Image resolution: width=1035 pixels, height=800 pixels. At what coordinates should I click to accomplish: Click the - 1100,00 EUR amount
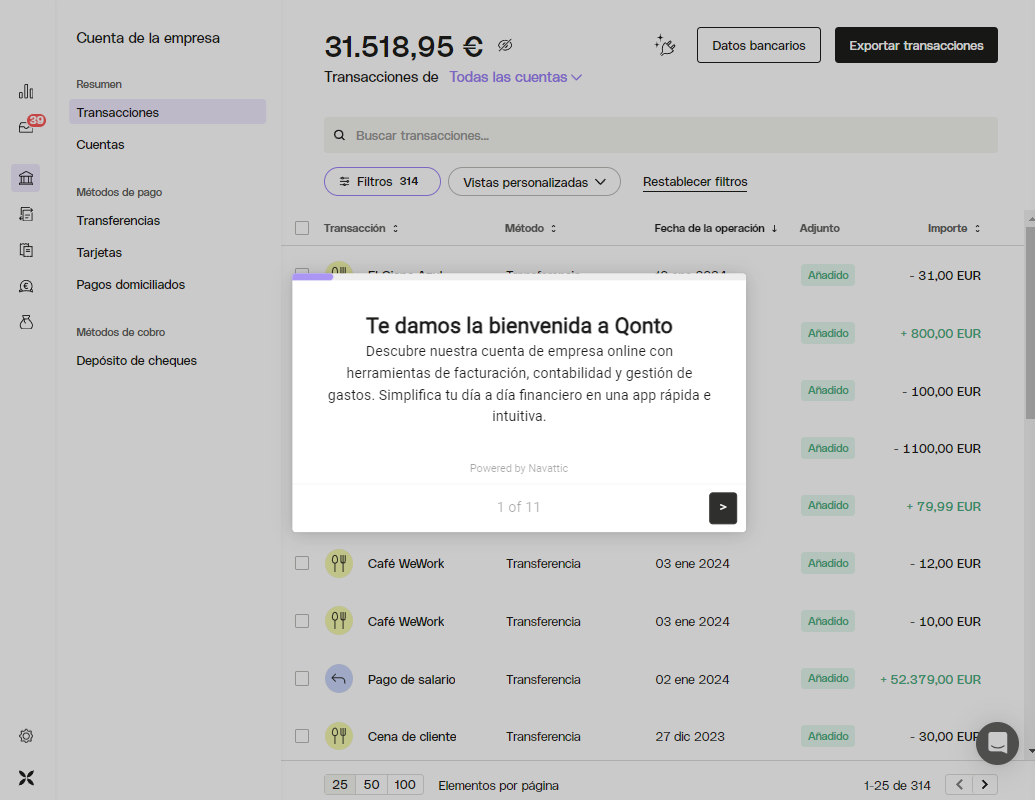pos(937,449)
